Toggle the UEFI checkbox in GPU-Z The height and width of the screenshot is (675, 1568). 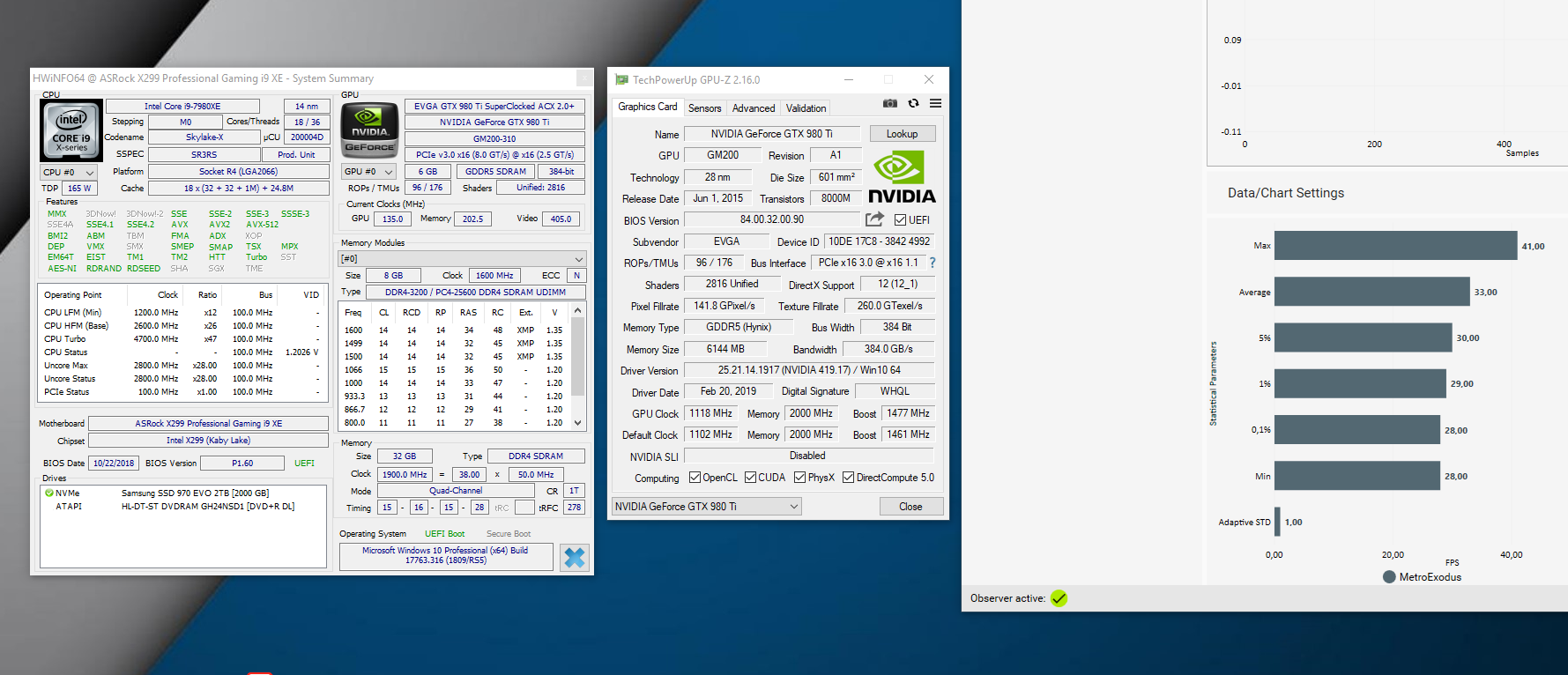point(900,220)
